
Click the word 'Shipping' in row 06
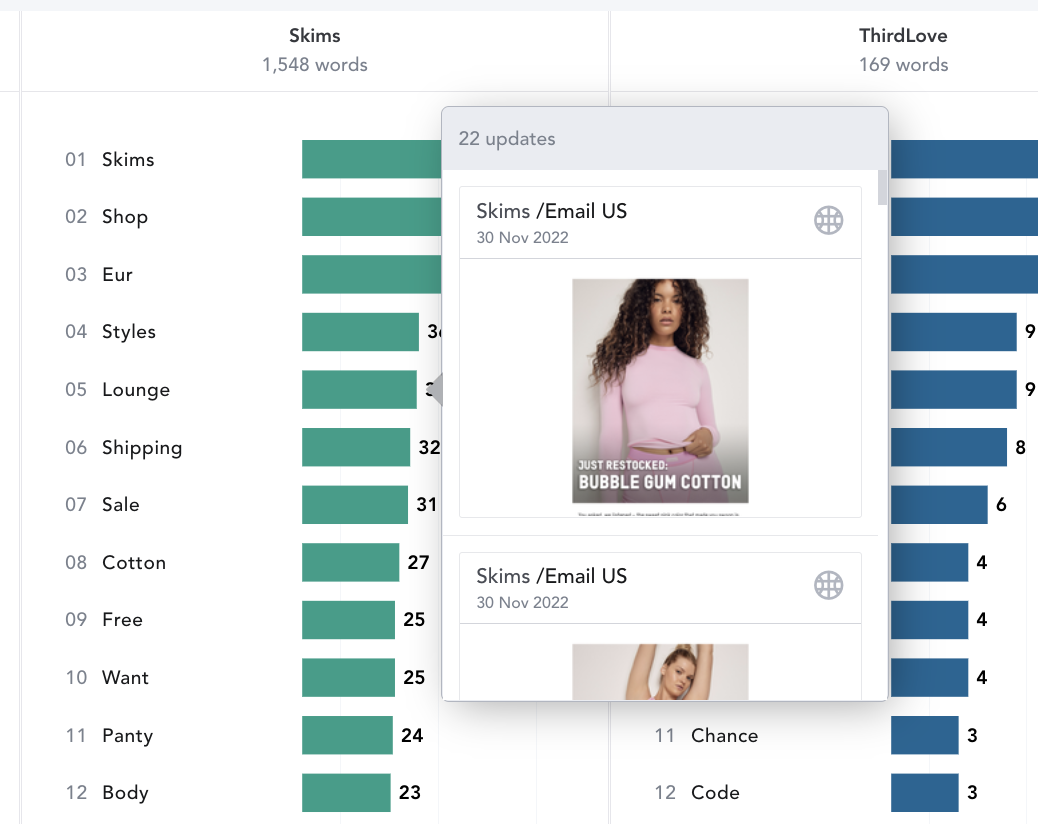tap(142, 448)
